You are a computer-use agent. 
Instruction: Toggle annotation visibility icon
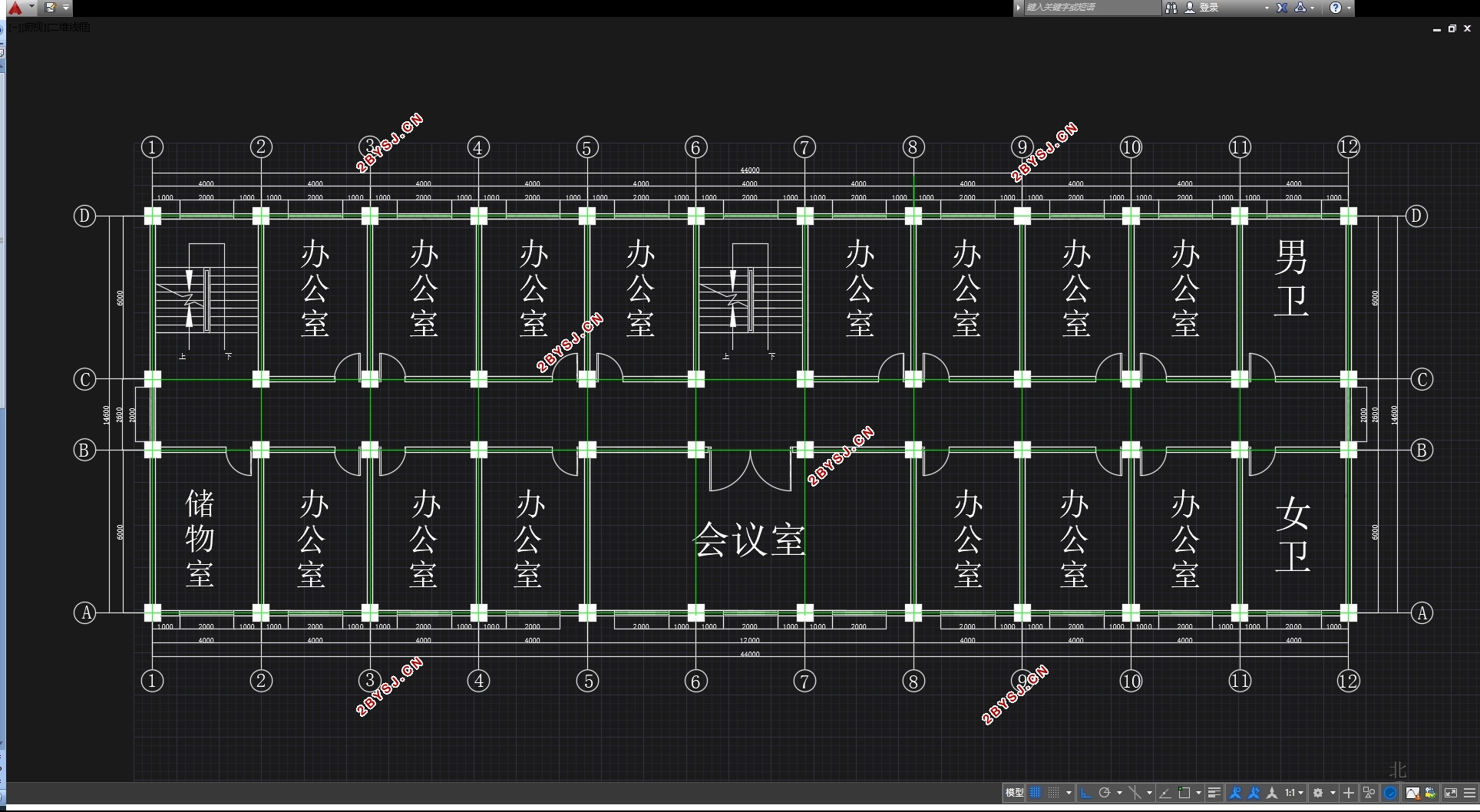tap(1235, 793)
